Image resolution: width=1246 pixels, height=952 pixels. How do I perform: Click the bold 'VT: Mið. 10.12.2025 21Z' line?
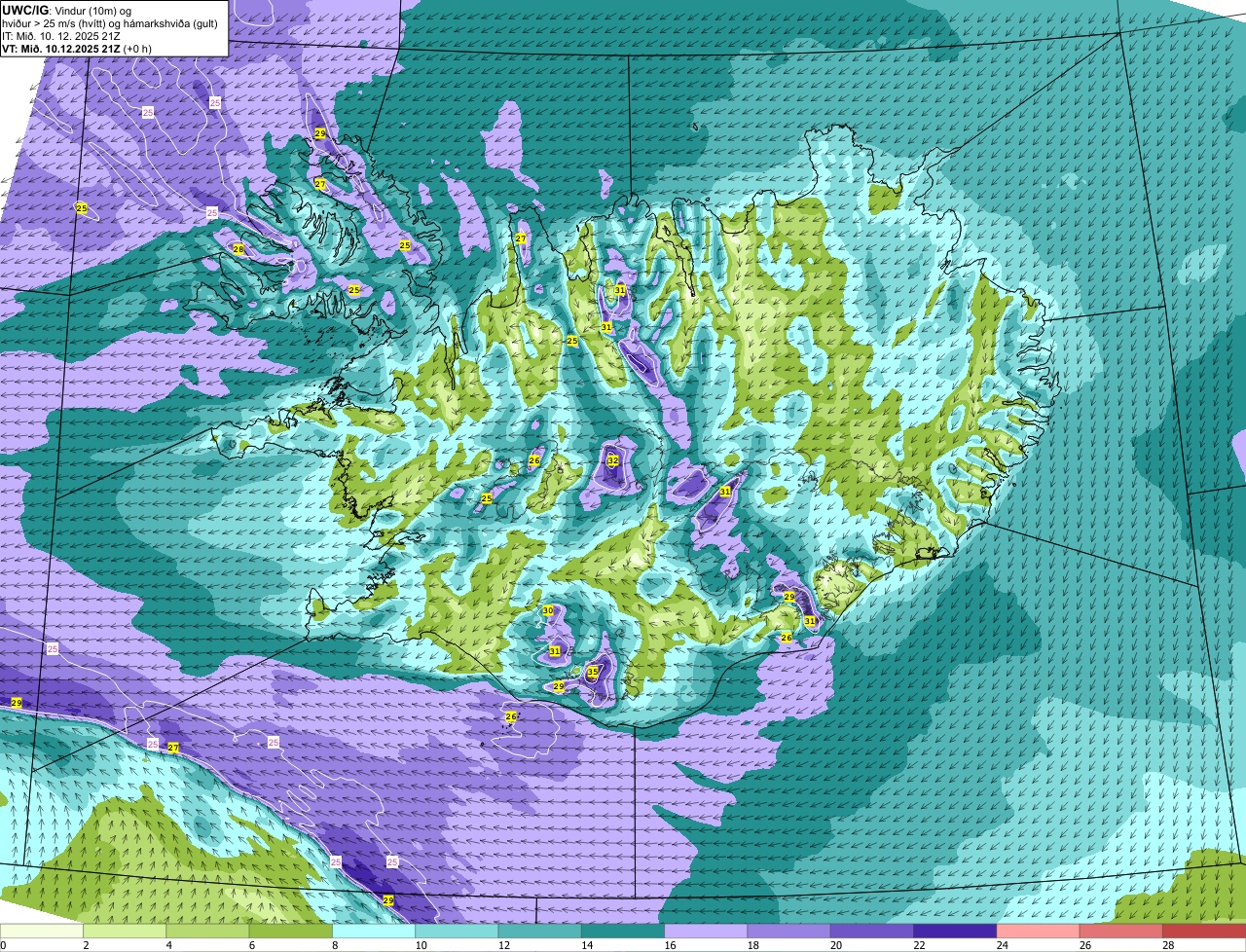[x=62, y=49]
